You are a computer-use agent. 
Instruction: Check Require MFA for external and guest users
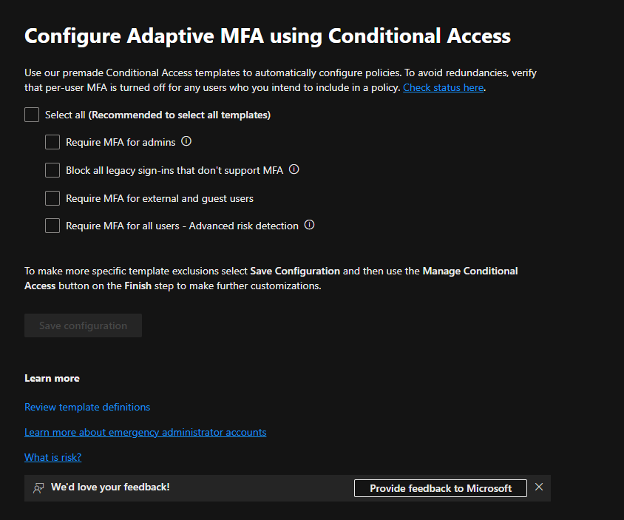[x=53, y=198]
